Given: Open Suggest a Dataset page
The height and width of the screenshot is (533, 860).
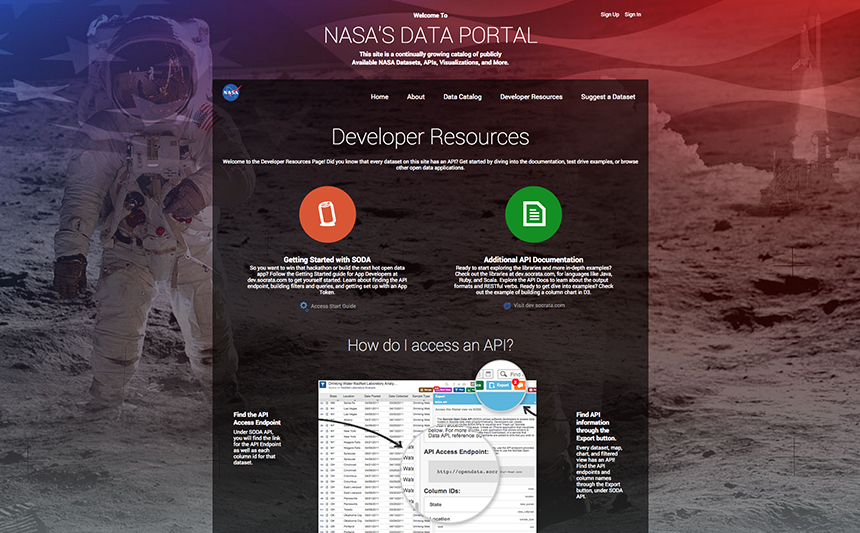Looking at the screenshot, I should (608, 97).
